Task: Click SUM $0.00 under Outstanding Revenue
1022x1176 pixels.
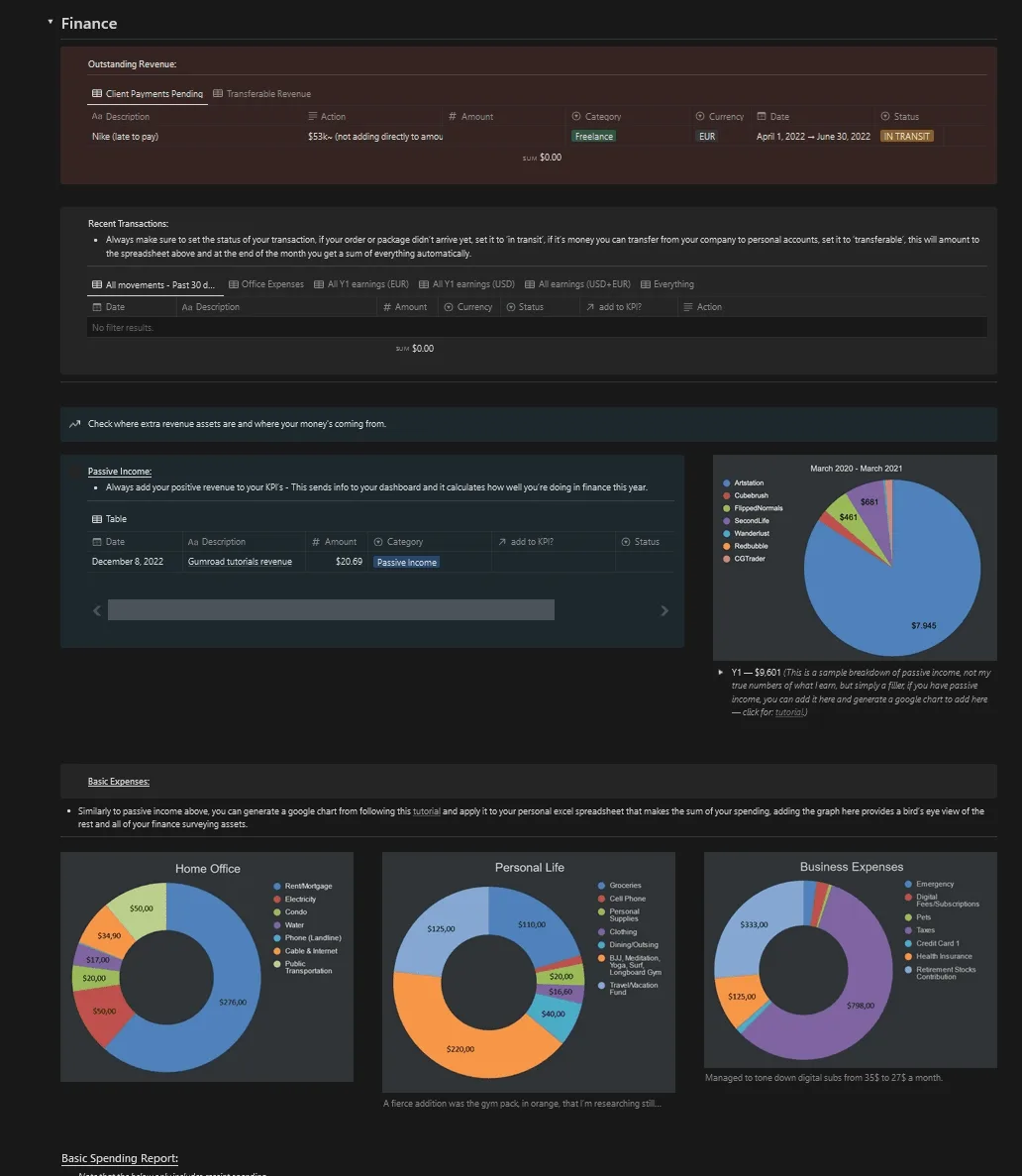Action: tap(542, 158)
